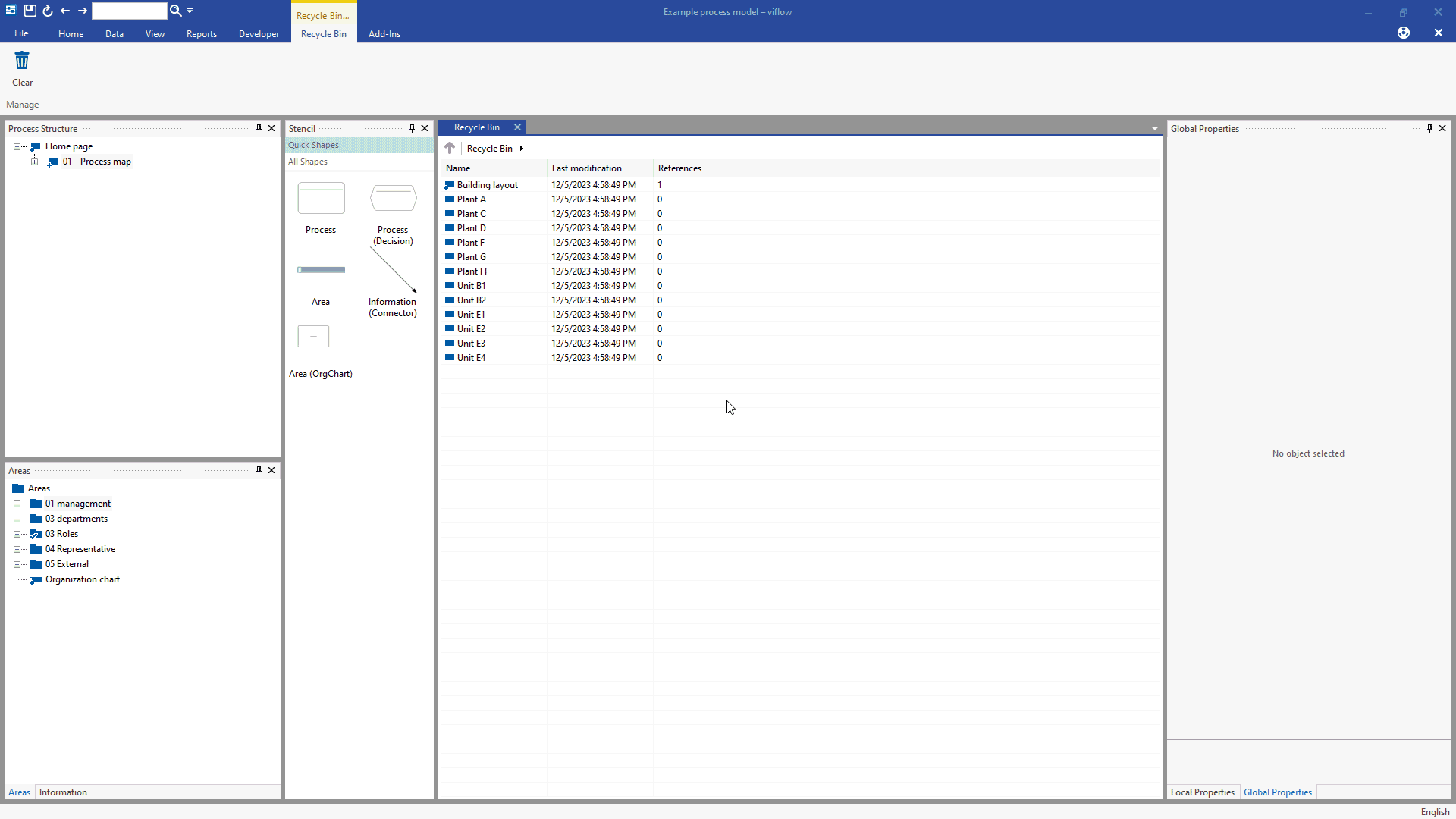Sort by the Last modification column header
1456x819 pixels.
pos(586,168)
